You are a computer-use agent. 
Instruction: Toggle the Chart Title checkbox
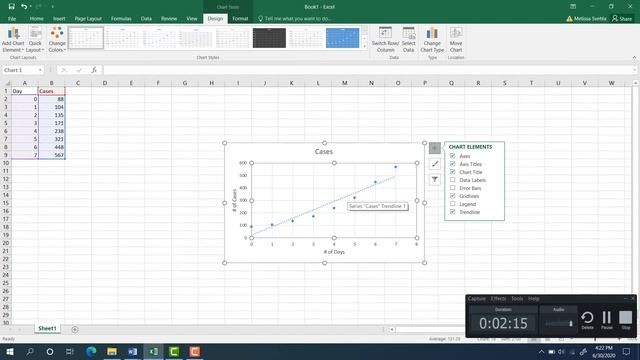coord(453,172)
